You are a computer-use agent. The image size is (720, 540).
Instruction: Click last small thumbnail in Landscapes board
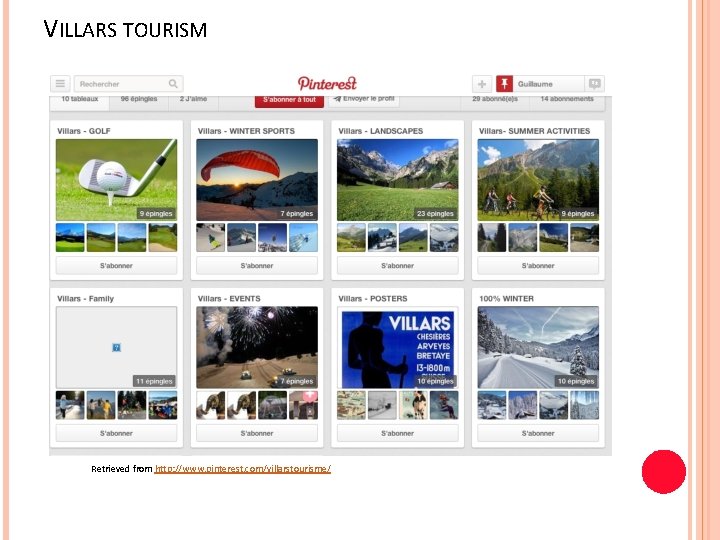click(x=444, y=237)
